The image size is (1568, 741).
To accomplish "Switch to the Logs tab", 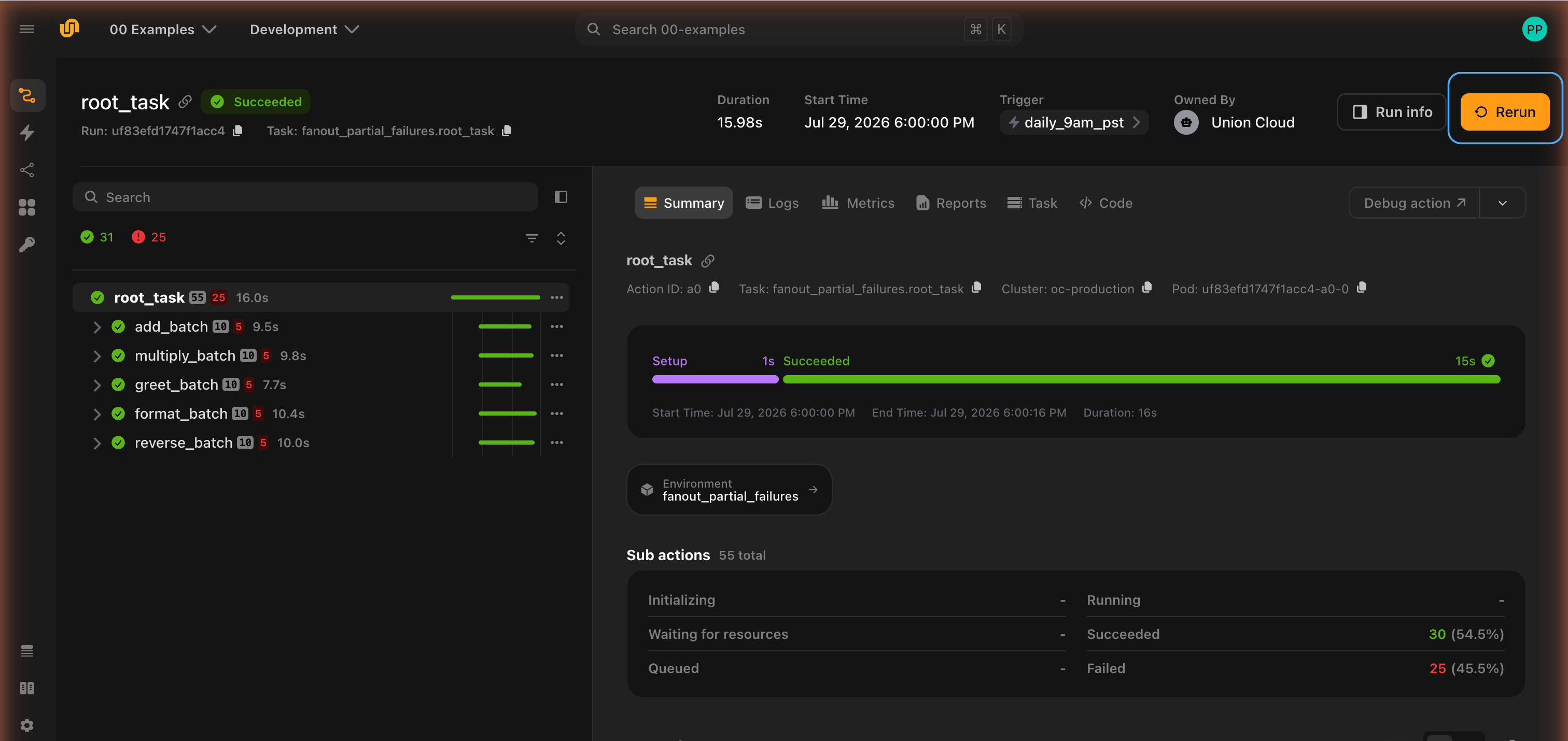I will [772, 203].
